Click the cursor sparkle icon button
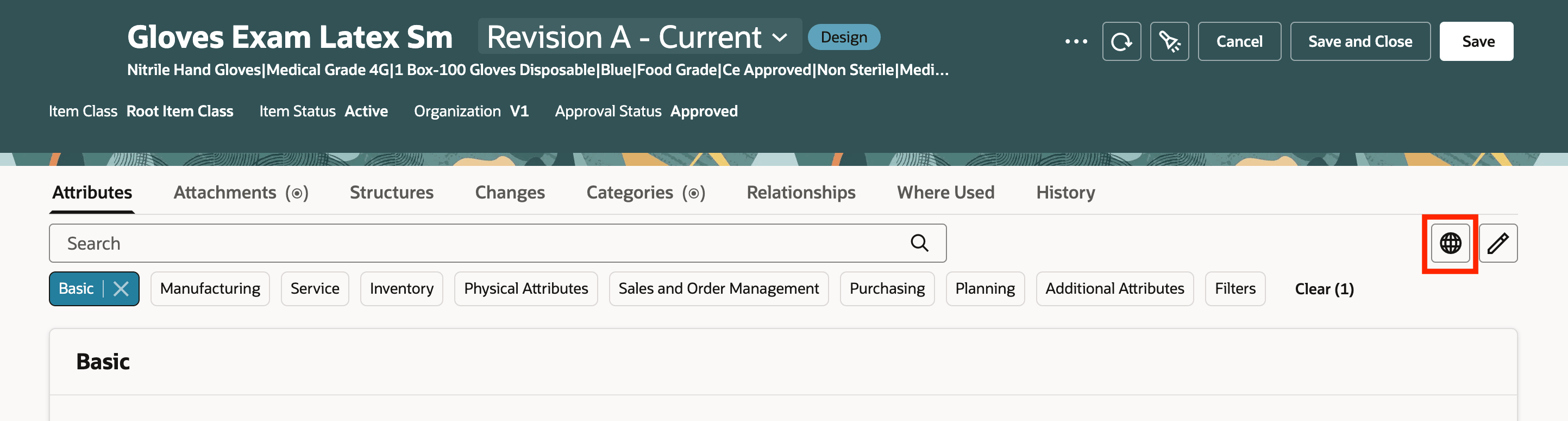 click(x=1169, y=41)
